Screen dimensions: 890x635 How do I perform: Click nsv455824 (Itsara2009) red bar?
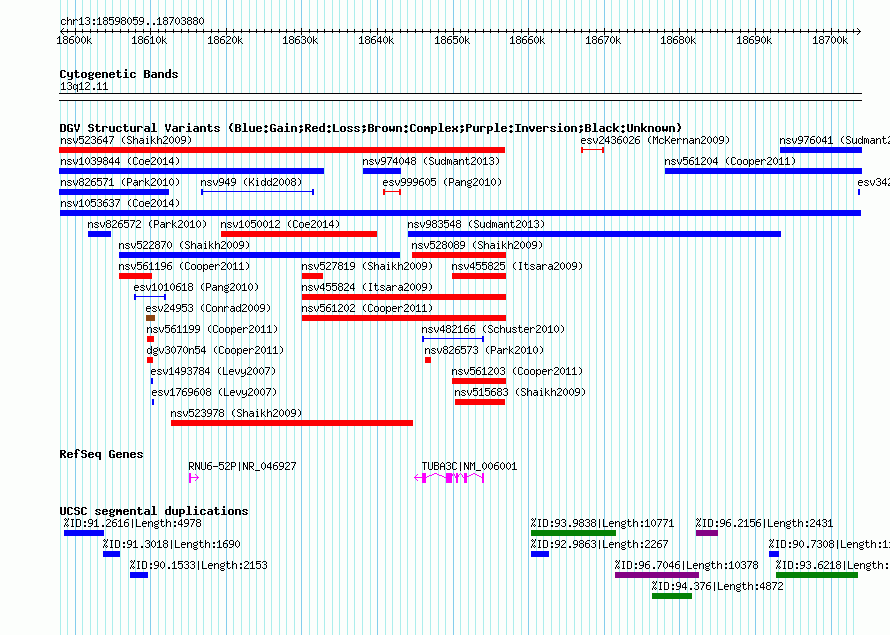pos(404,297)
